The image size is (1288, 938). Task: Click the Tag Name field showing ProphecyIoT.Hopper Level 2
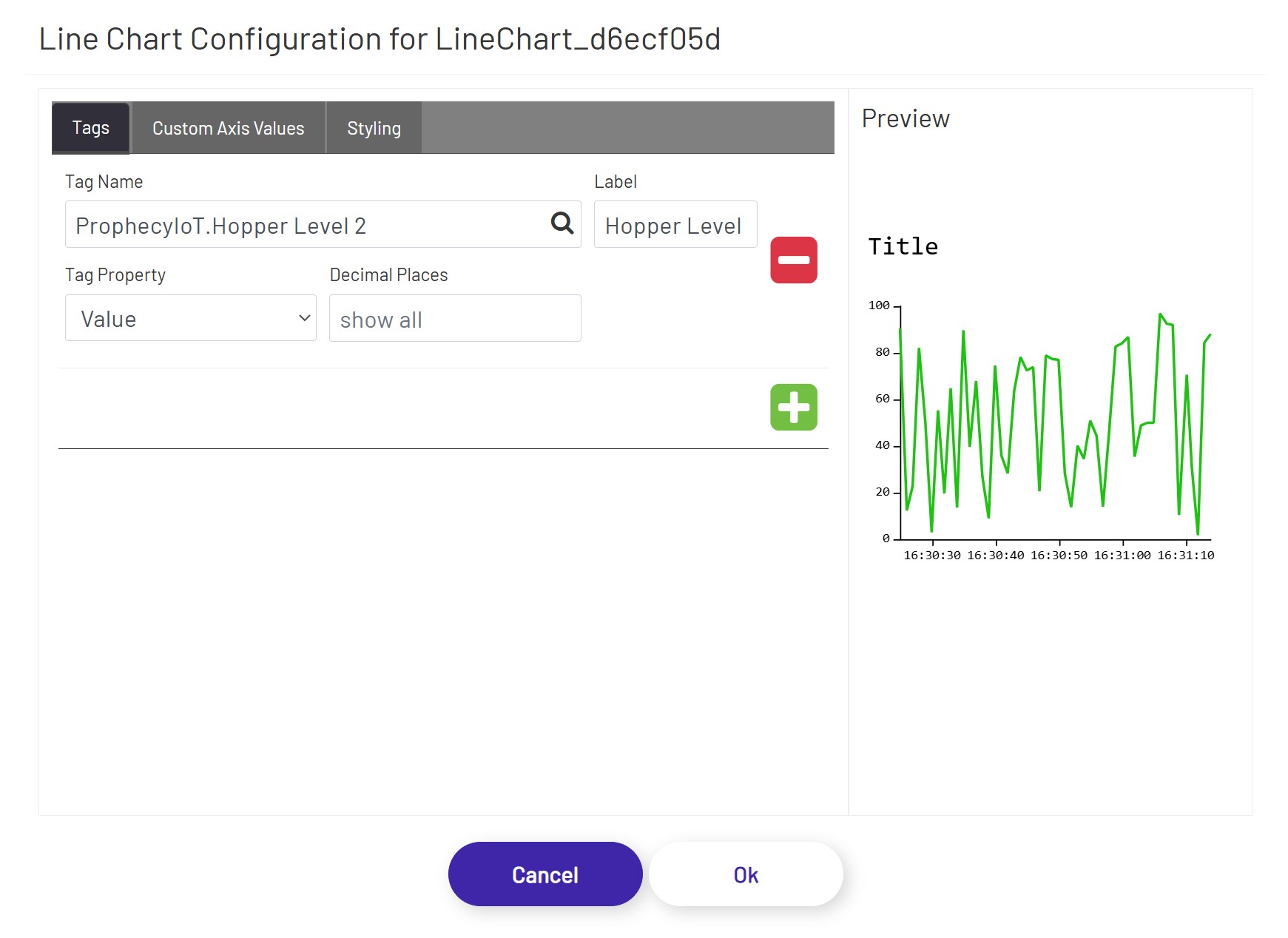click(296, 224)
